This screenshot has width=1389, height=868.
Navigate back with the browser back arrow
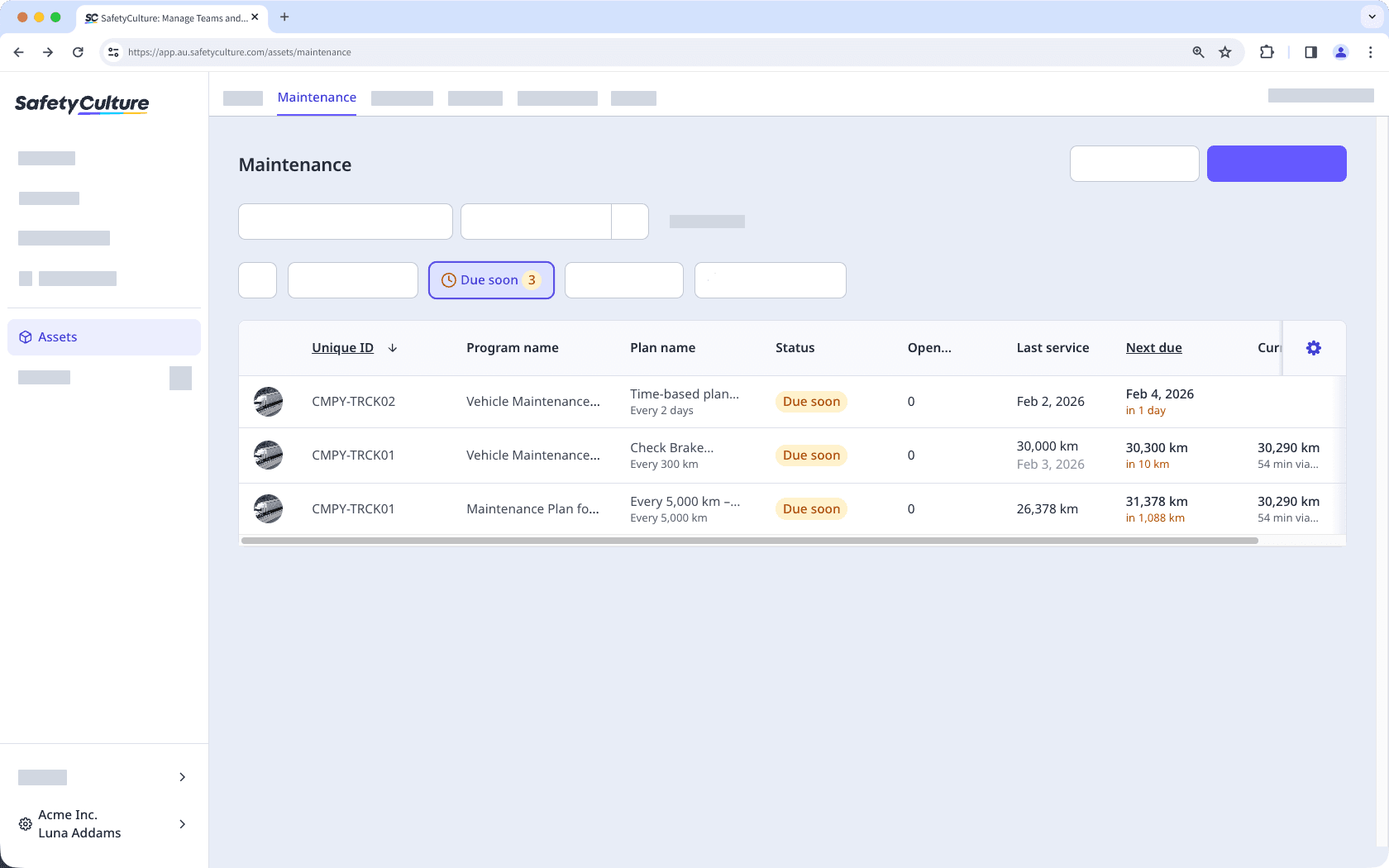18,51
